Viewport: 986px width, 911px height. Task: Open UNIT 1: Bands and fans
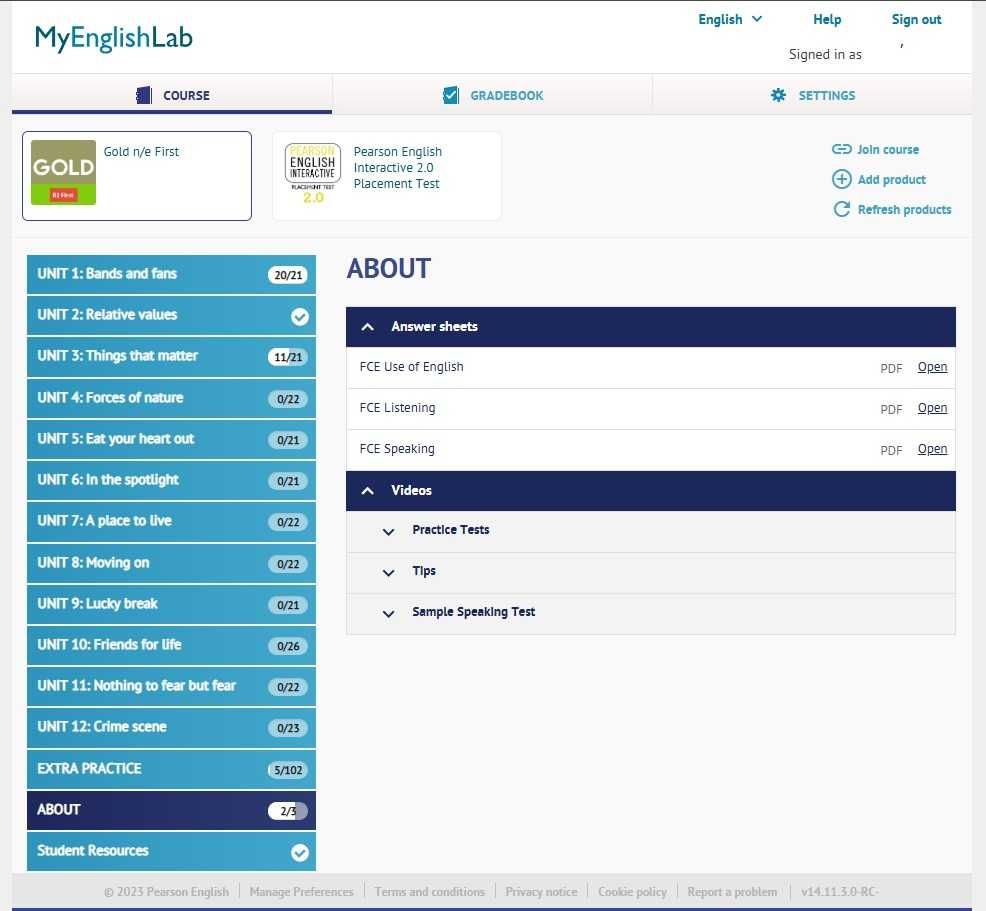pyautogui.click(x=171, y=274)
